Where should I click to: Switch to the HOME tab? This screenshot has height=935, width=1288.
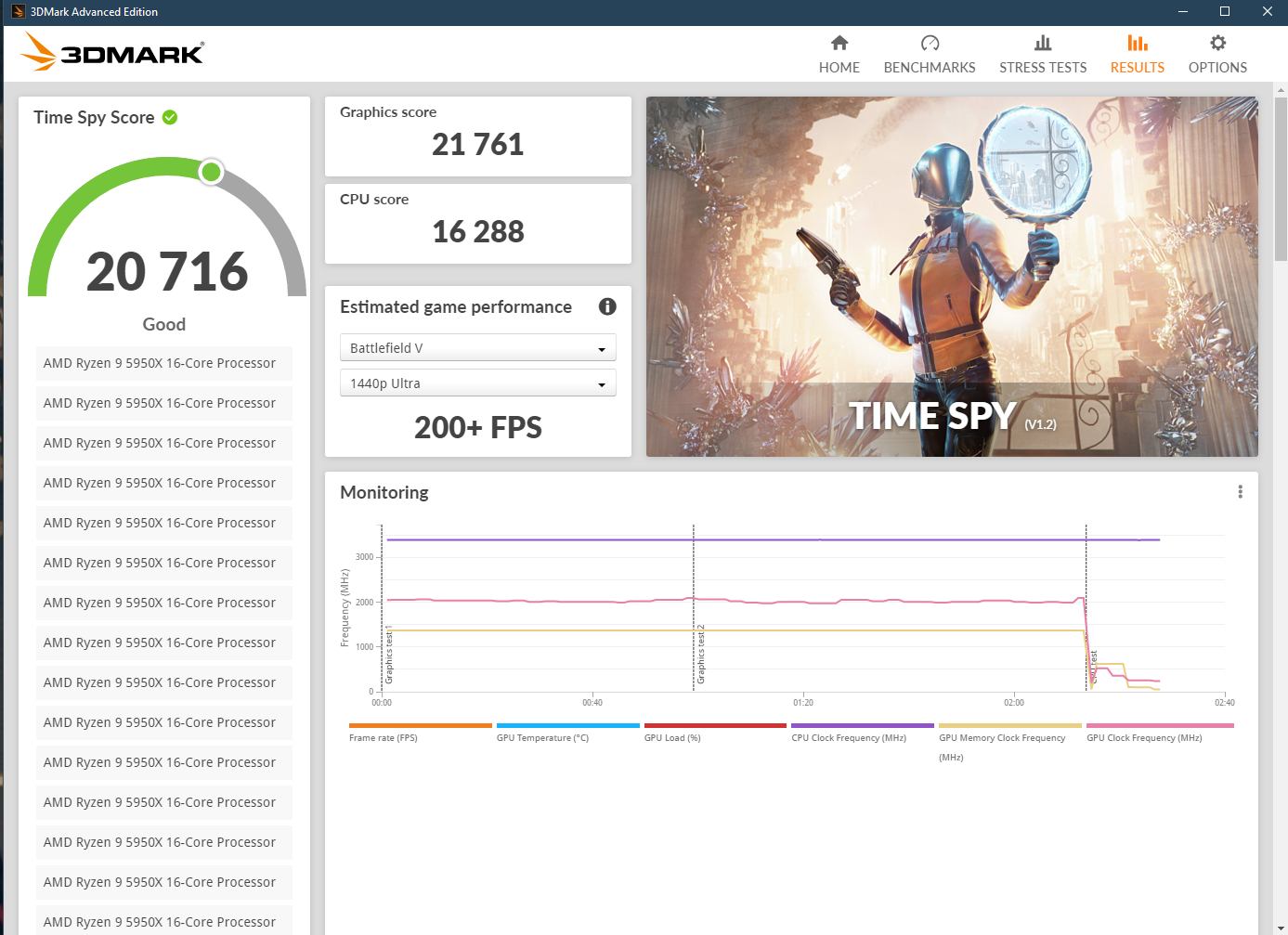(839, 67)
